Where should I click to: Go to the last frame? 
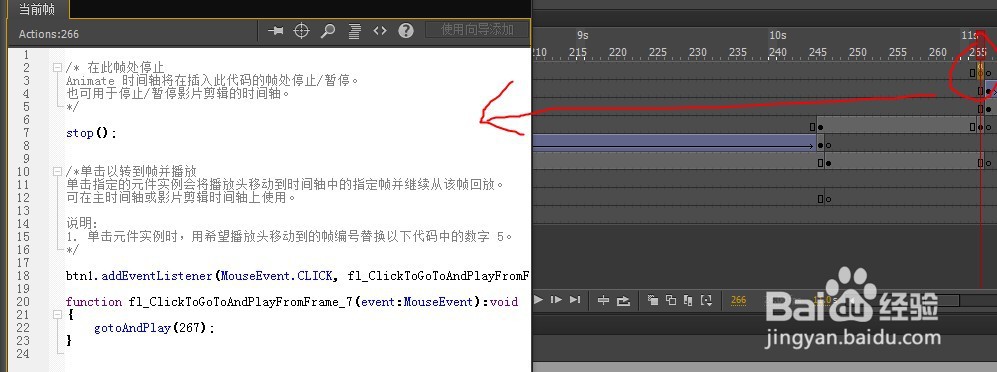(575, 300)
